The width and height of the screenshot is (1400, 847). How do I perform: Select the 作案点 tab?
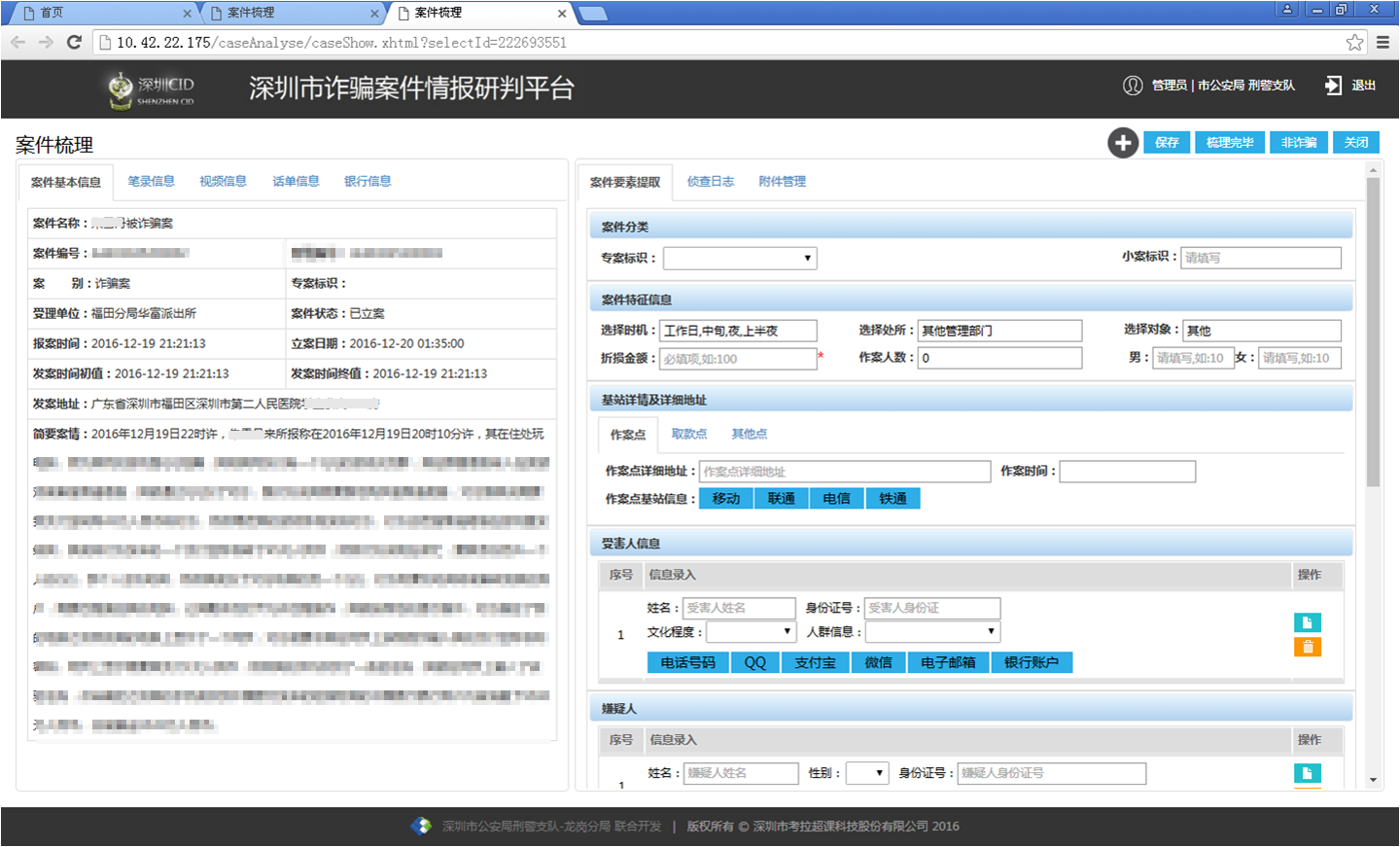[x=627, y=435]
